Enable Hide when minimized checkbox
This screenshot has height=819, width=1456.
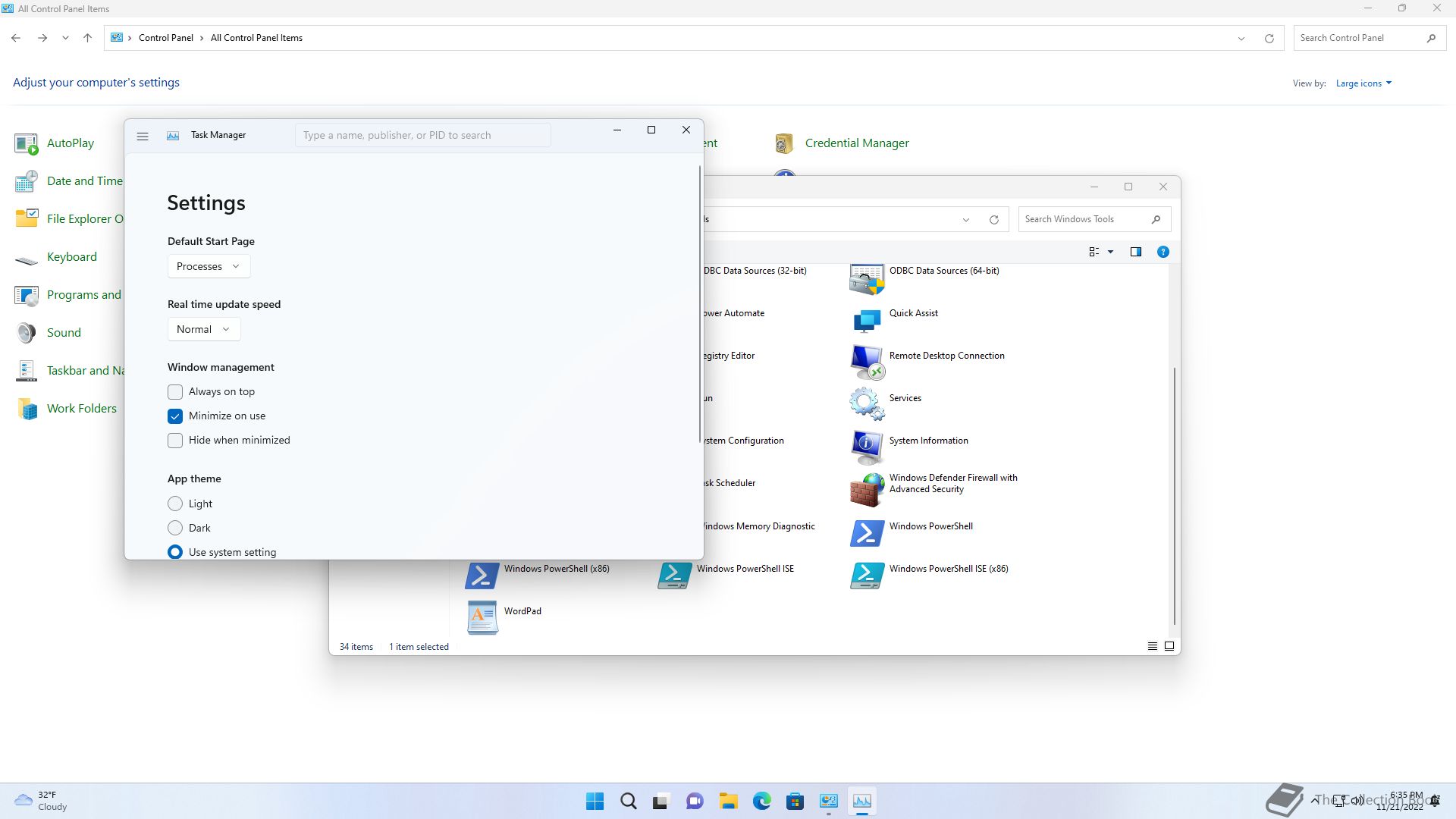(x=175, y=441)
